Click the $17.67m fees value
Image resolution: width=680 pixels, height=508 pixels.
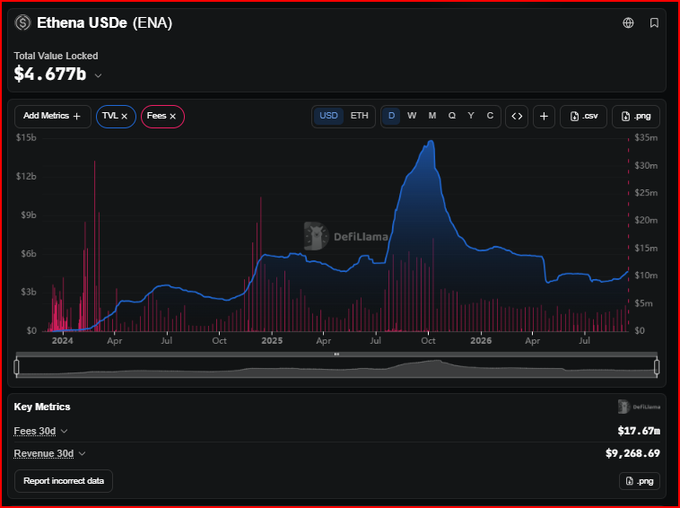(x=638, y=431)
